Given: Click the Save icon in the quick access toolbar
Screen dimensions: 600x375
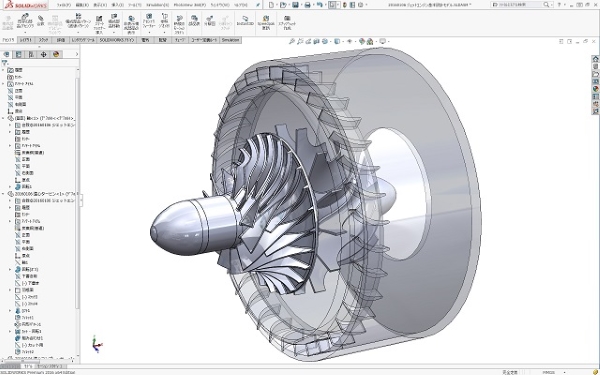Looking at the screenshot, I should point(295,5).
